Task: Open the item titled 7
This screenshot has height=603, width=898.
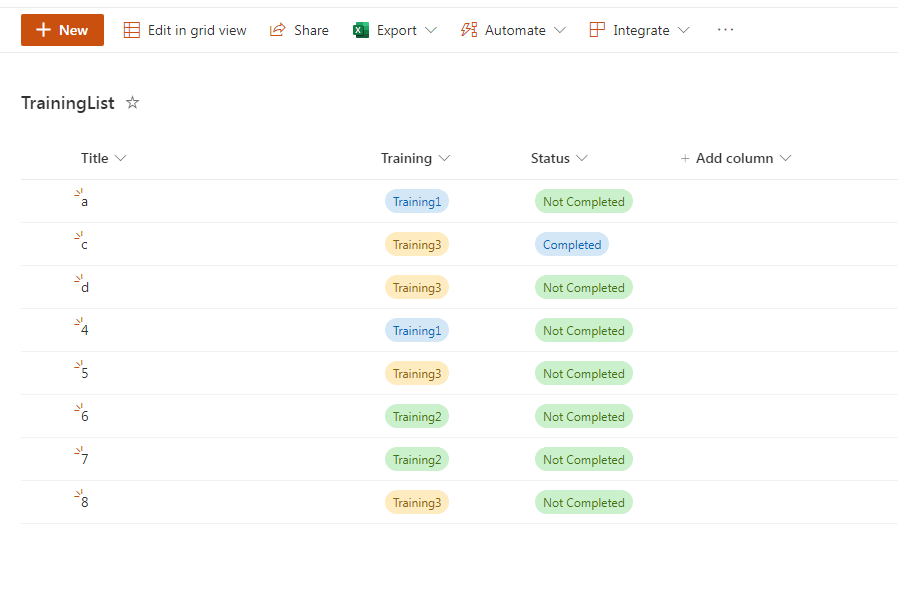Action: 85,459
